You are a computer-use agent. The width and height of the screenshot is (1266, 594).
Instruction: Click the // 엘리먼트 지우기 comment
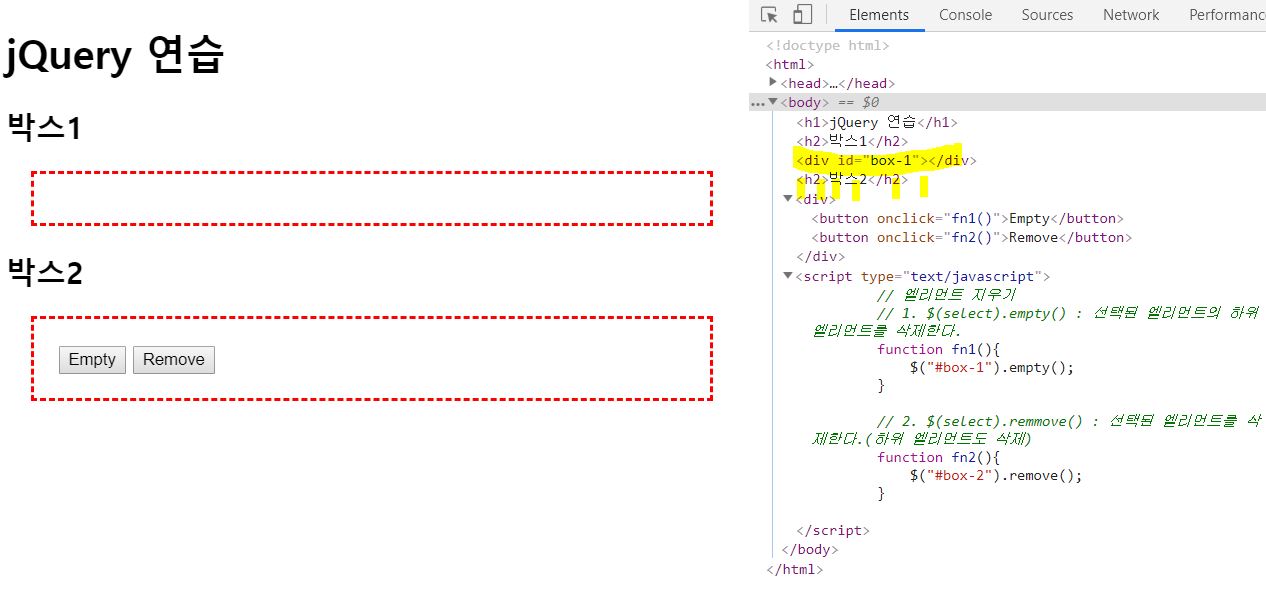(x=945, y=295)
